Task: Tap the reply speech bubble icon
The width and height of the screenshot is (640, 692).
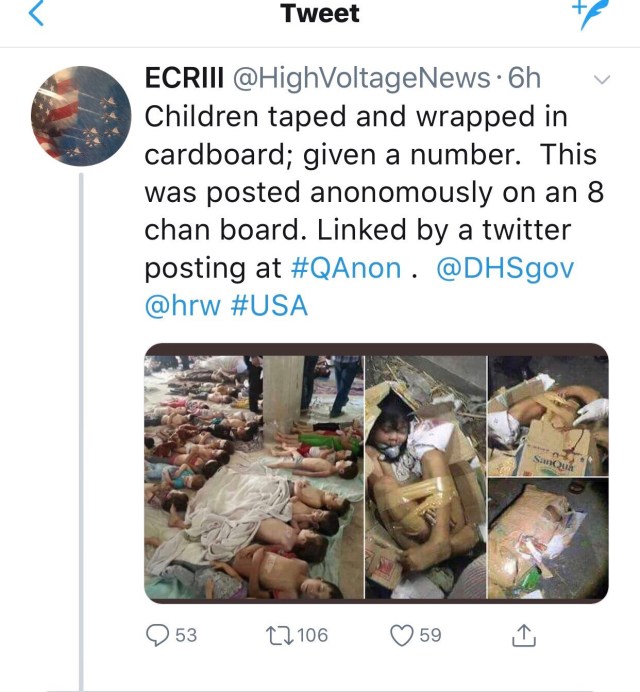Action: [x=159, y=635]
